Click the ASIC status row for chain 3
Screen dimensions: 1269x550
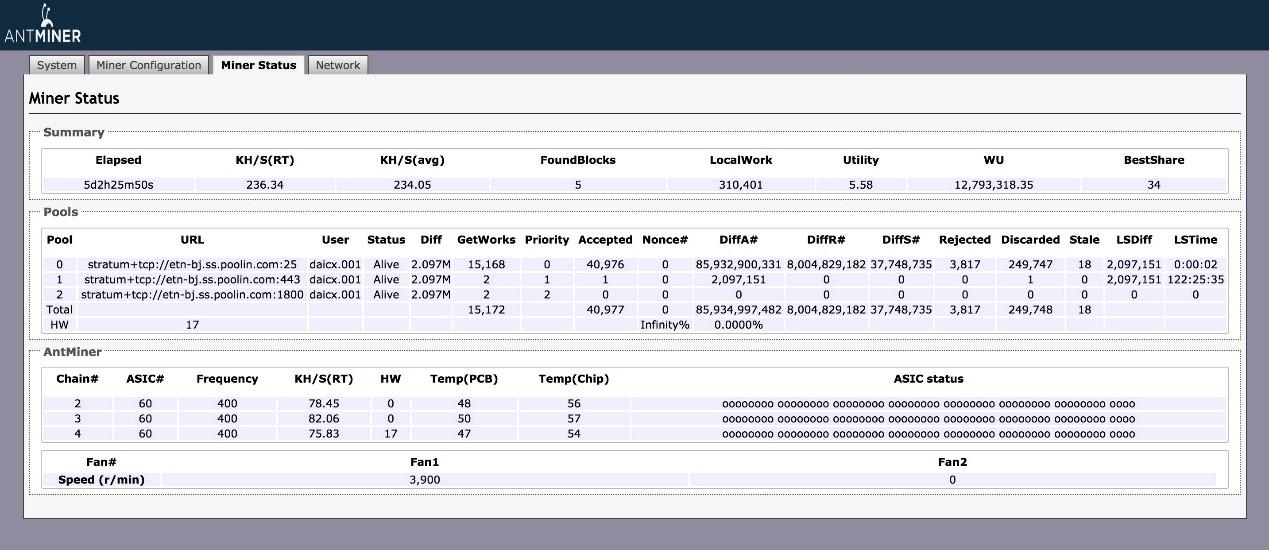click(x=928, y=419)
